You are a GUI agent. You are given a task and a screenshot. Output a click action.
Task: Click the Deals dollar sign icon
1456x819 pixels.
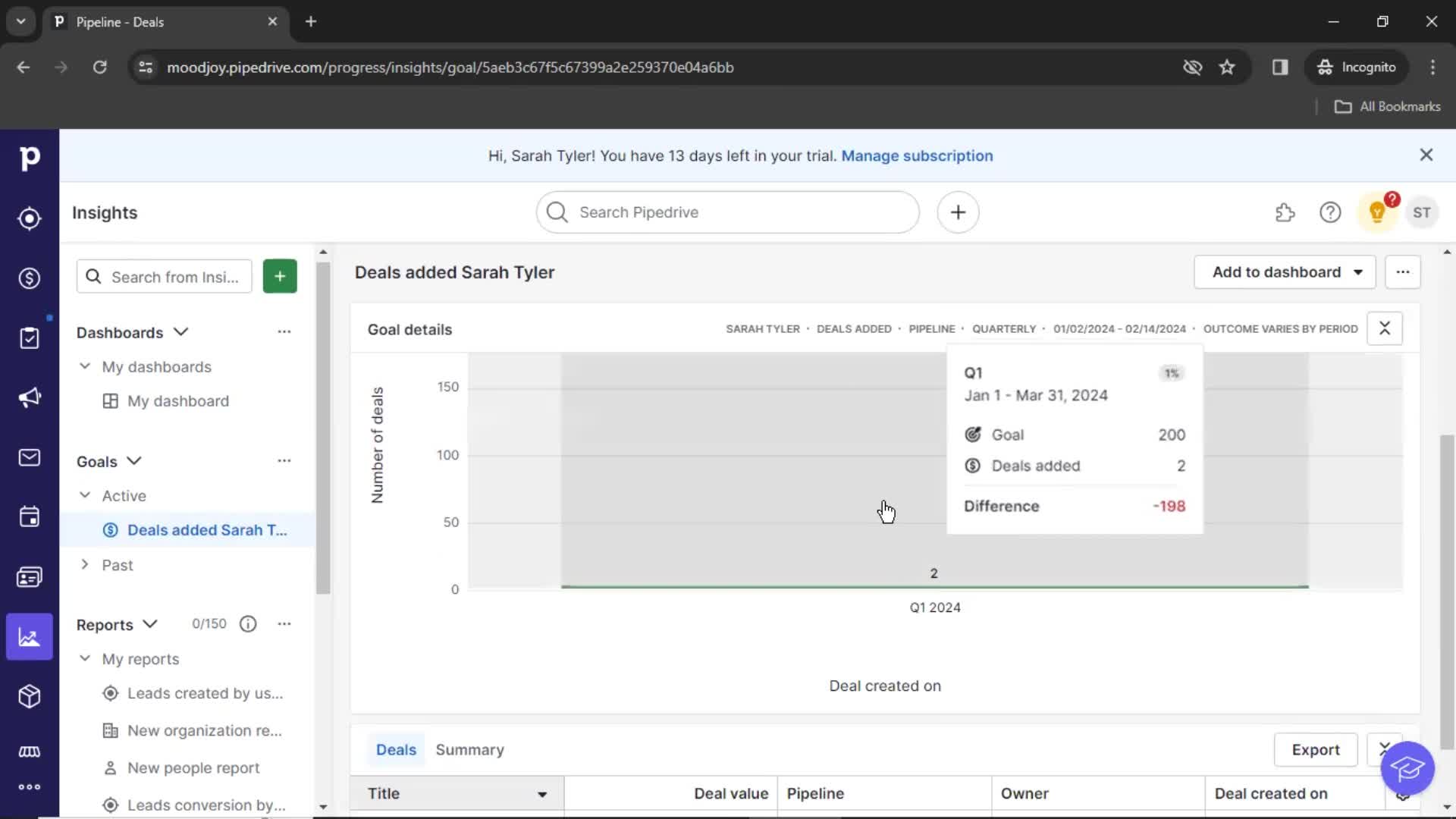(29, 278)
